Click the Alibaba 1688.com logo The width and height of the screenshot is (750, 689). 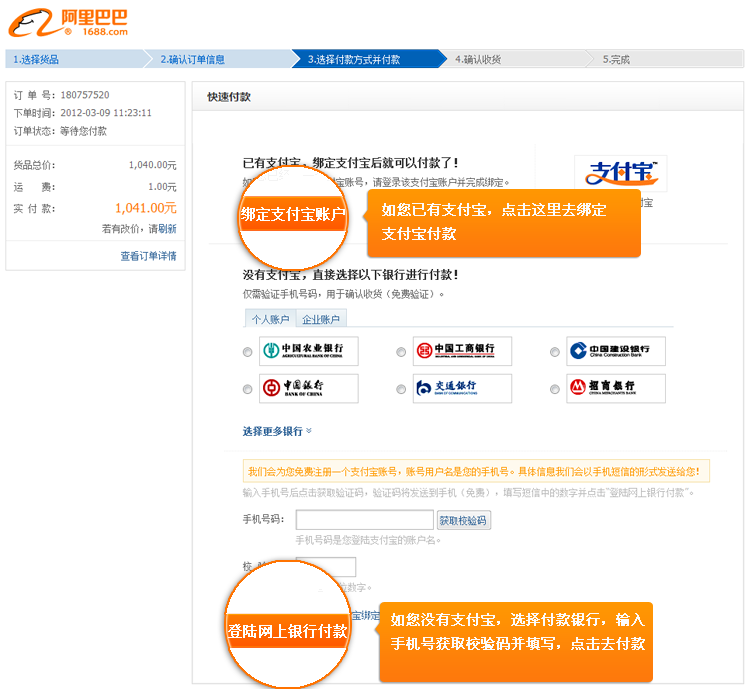click(x=68, y=22)
